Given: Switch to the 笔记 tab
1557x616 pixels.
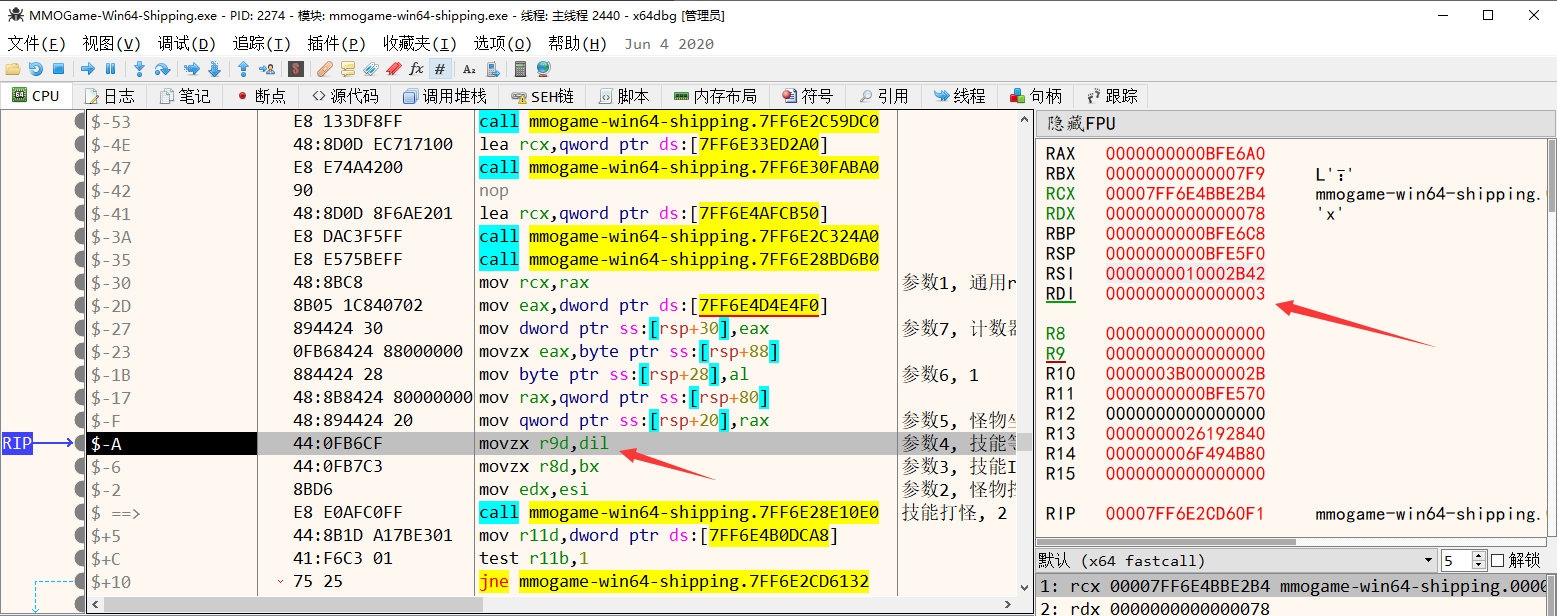Looking at the screenshot, I should [184, 96].
